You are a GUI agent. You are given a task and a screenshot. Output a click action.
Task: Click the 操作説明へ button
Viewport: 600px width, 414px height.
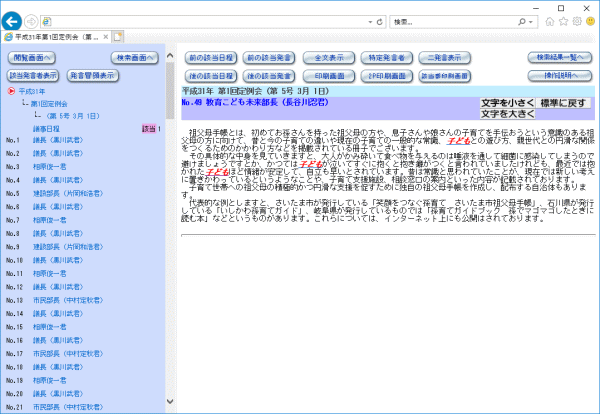pos(560,76)
